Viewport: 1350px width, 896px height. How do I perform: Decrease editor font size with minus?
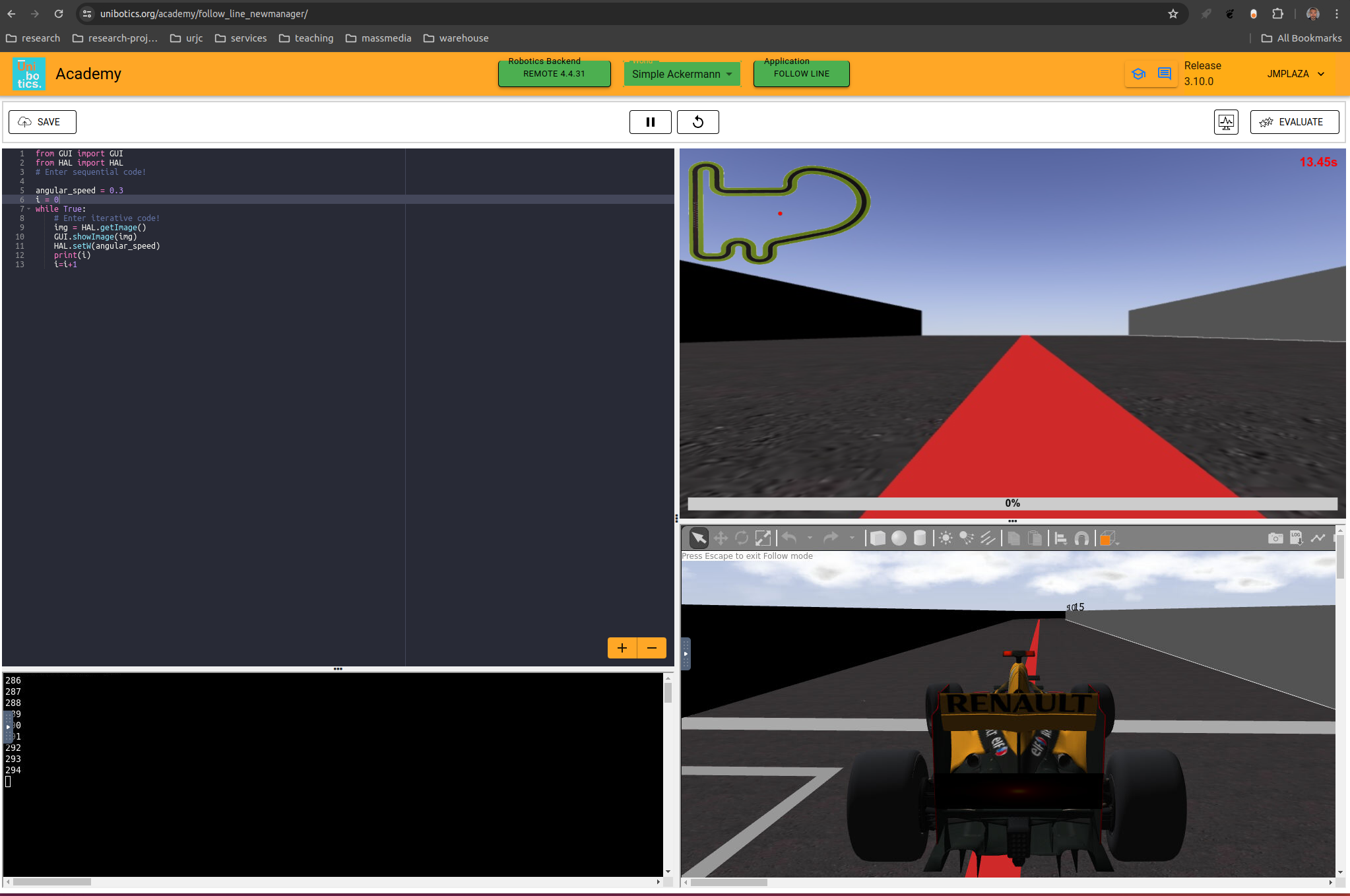(652, 648)
